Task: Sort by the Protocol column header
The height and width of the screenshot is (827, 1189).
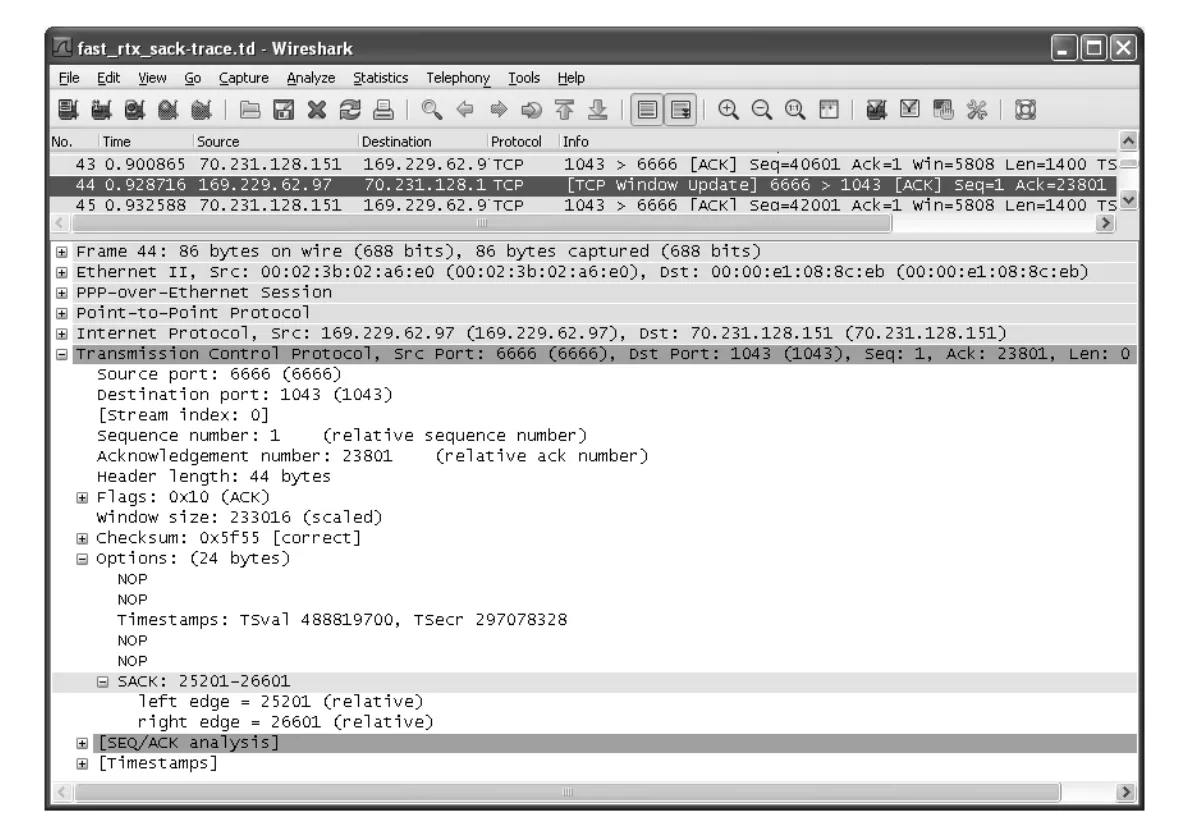Action: pyautogui.click(x=522, y=142)
